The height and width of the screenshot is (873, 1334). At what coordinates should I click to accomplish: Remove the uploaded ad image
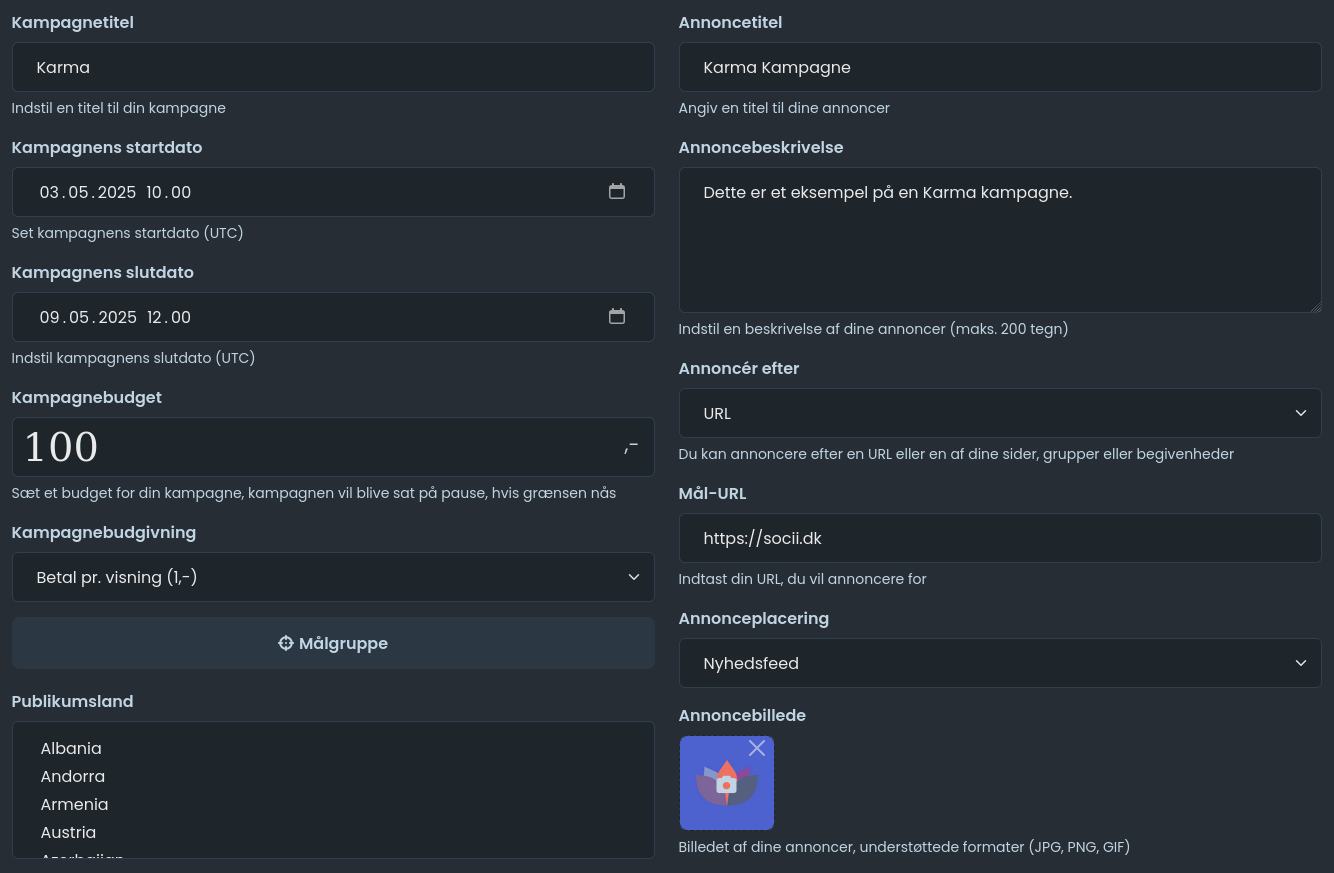tap(757, 748)
